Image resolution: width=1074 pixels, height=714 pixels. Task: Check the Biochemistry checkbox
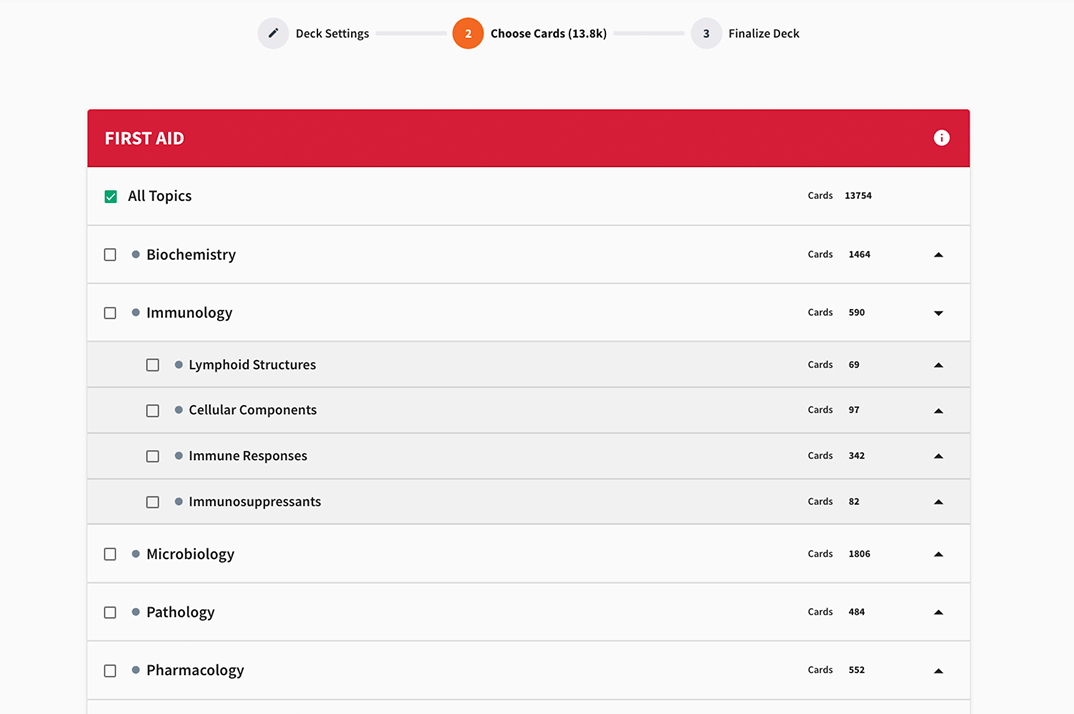coord(110,255)
